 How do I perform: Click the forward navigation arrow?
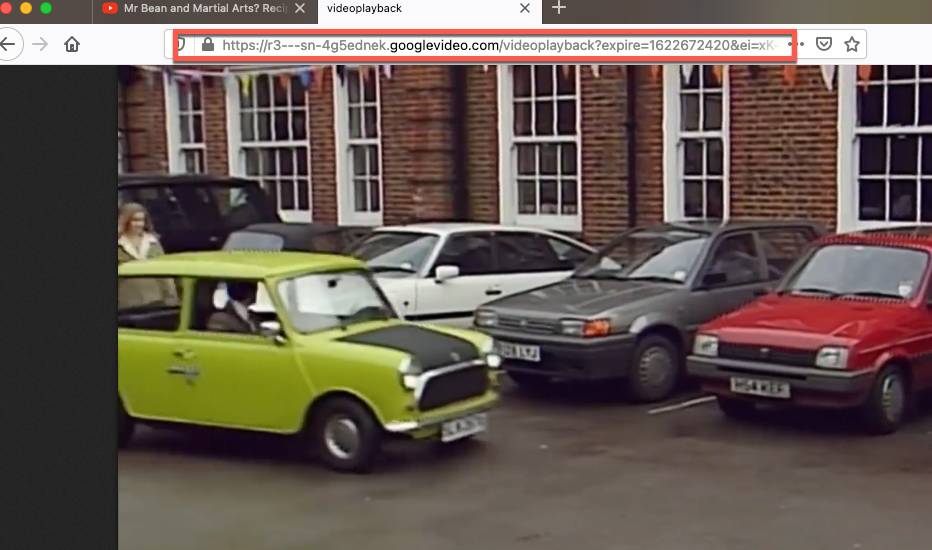pos(40,44)
